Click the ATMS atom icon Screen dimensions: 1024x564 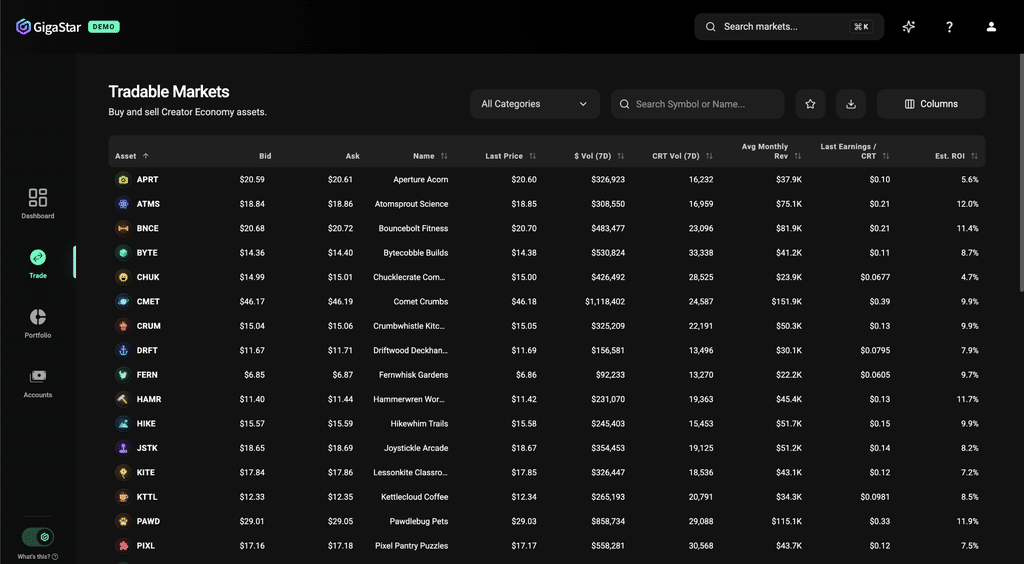pyautogui.click(x=123, y=204)
